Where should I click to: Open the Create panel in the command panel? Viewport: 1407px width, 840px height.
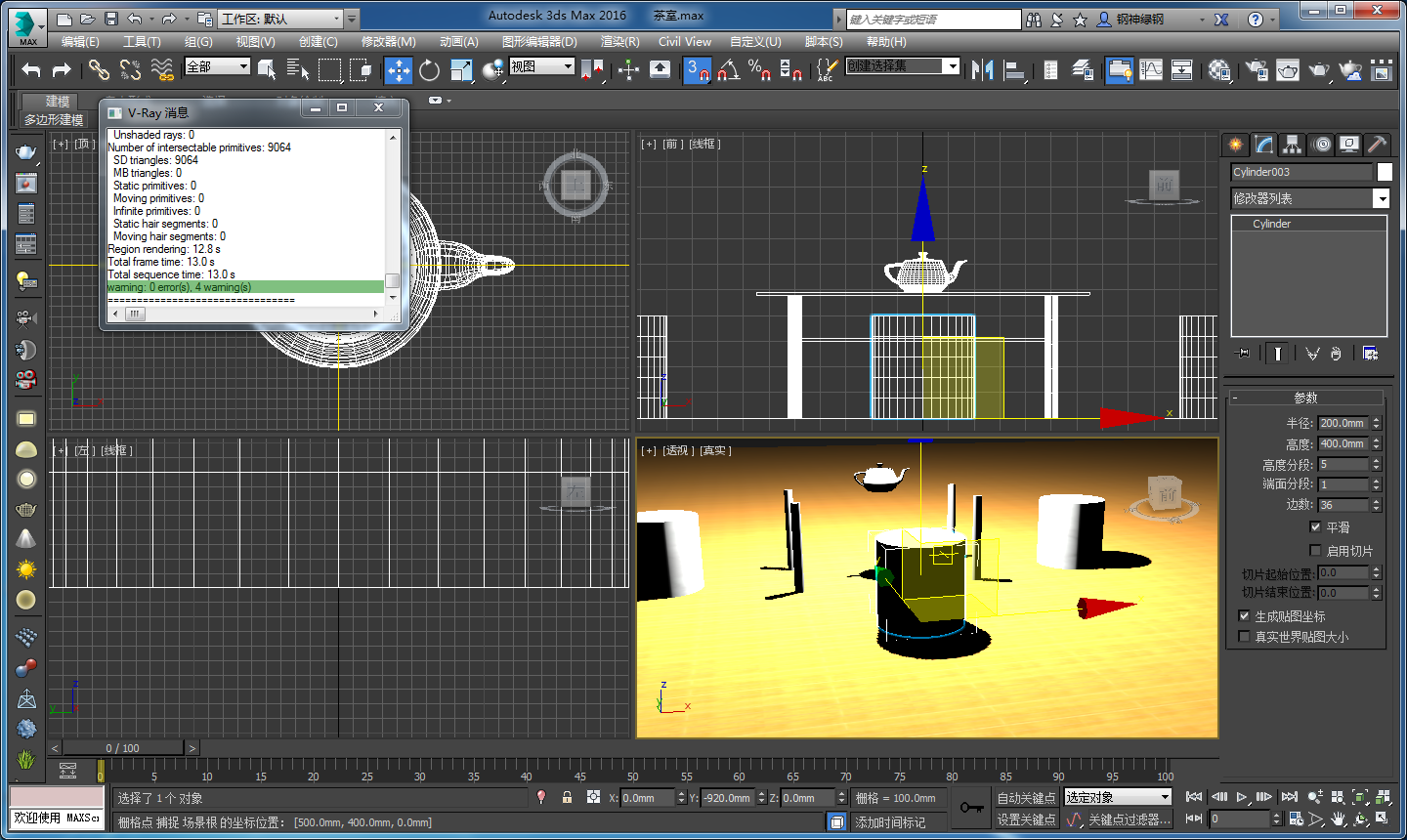1235,144
